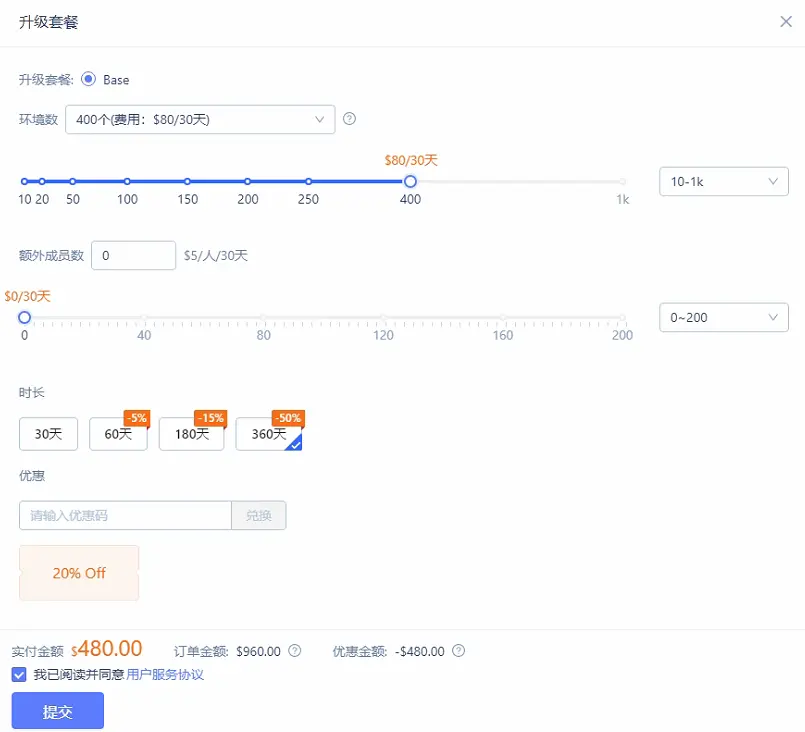This screenshot has width=805, height=732.
Task: Click the member slider handle at 0
Action: [x=24, y=317]
